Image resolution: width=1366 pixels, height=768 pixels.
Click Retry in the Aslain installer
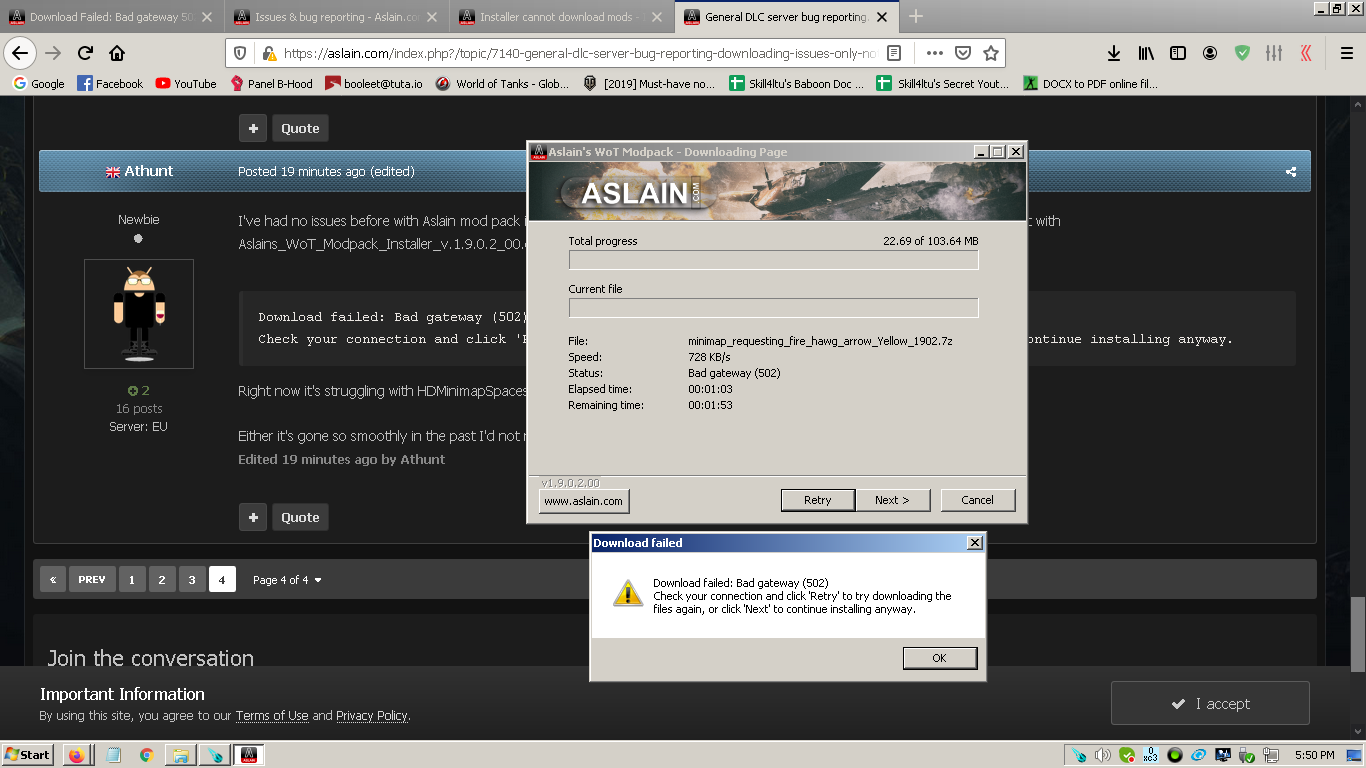[818, 500]
